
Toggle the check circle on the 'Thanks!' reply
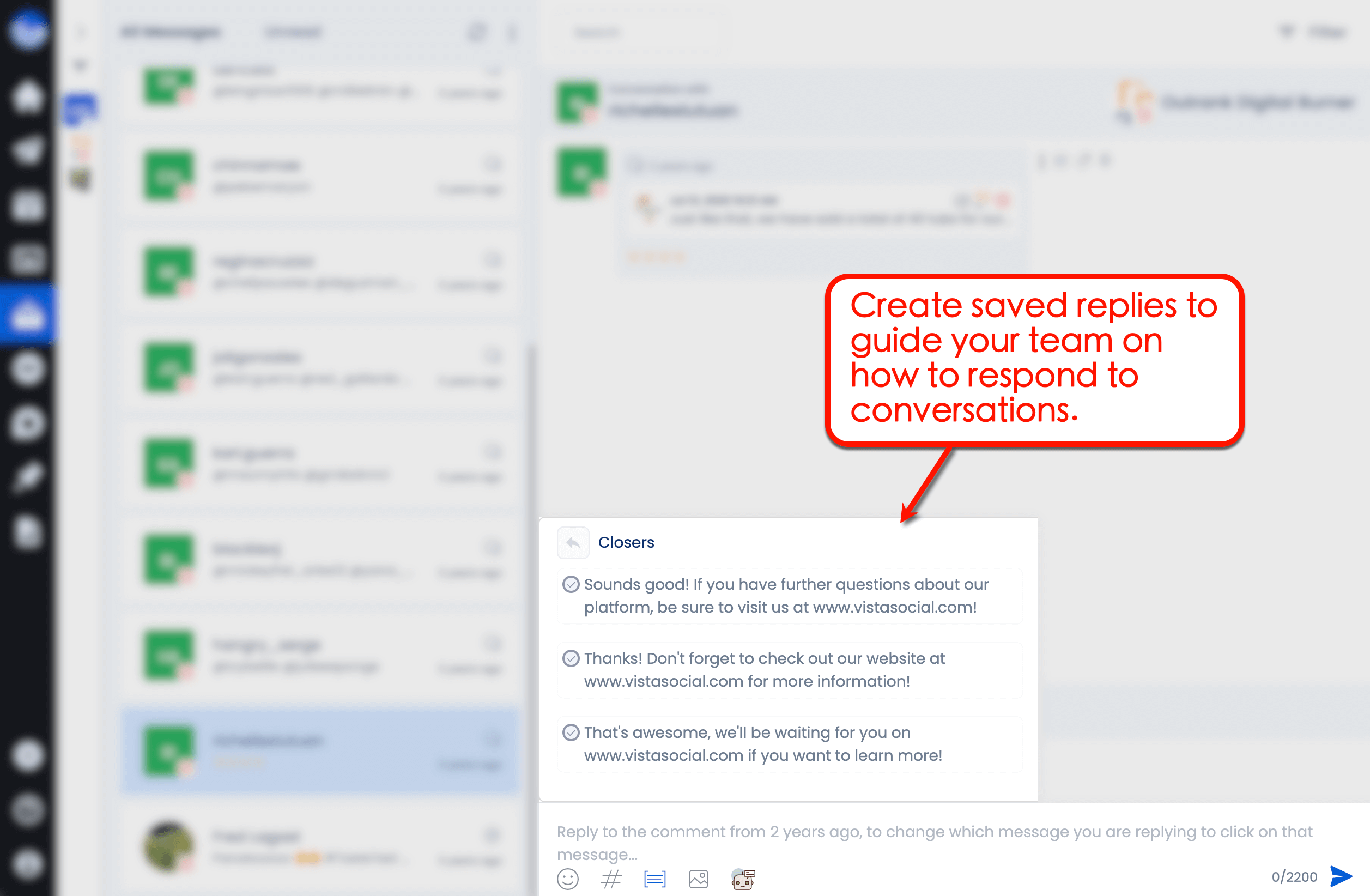pos(571,658)
